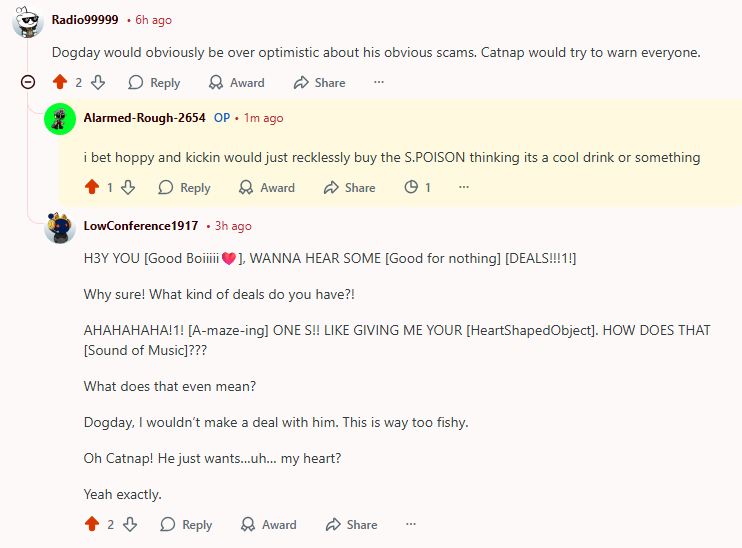Collapse the Radio99999 comment thread
This screenshot has width=742, height=548.
[28, 83]
